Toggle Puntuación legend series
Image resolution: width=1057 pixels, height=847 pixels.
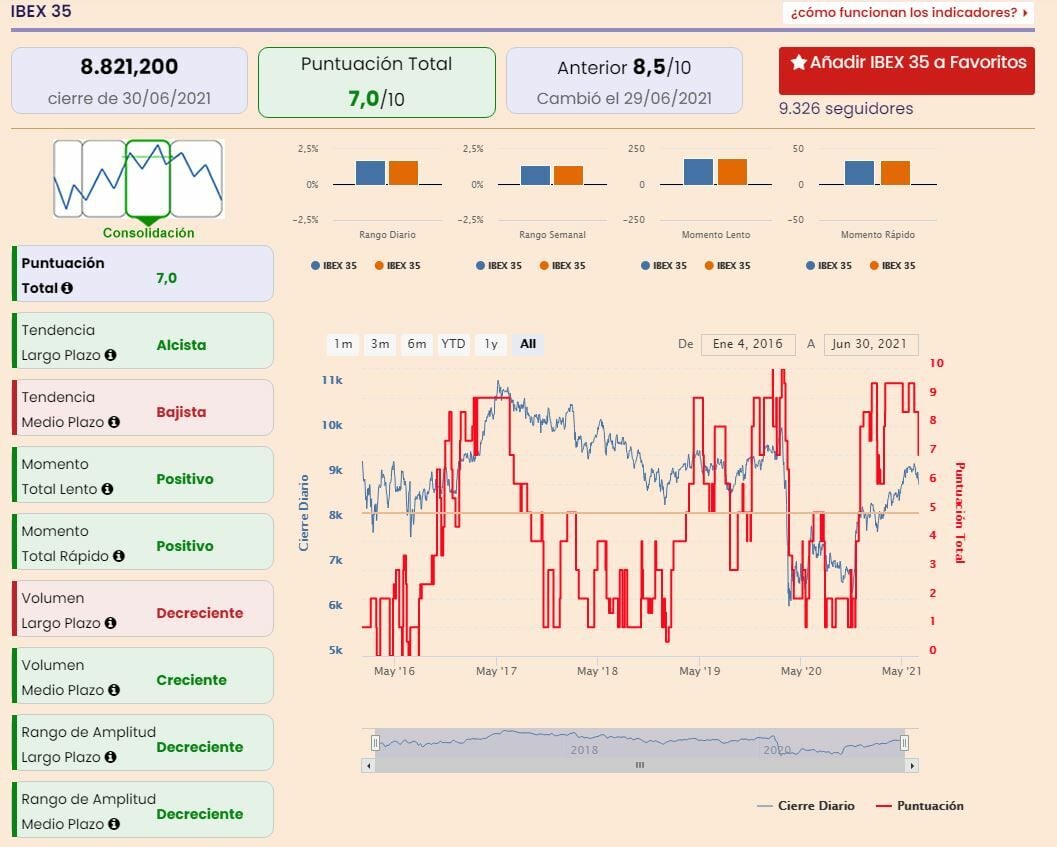coord(919,806)
